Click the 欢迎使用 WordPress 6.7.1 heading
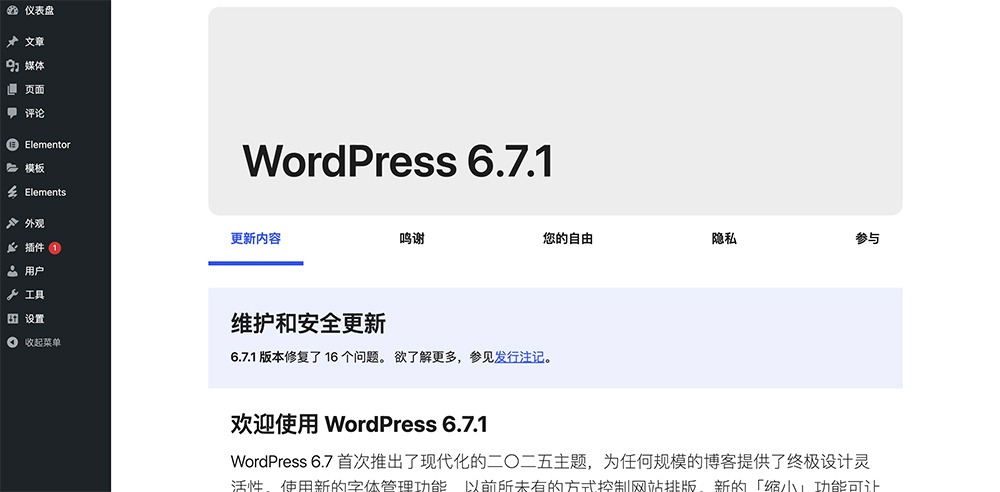1000x492 pixels. [359, 424]
